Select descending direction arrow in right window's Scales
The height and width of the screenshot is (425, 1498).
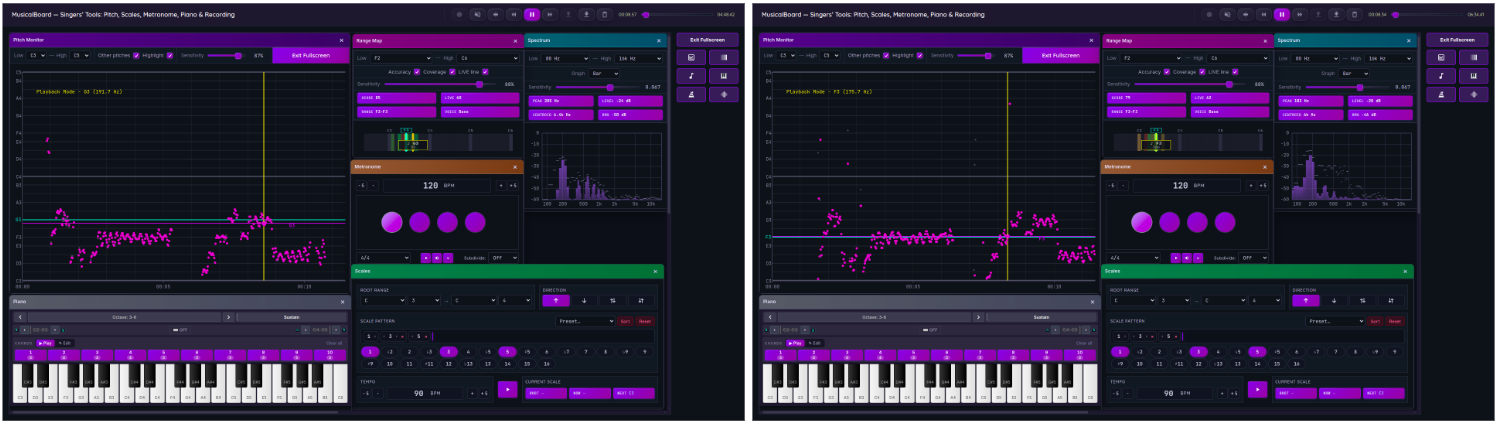pyautogui.click(x=1334, y=300)
